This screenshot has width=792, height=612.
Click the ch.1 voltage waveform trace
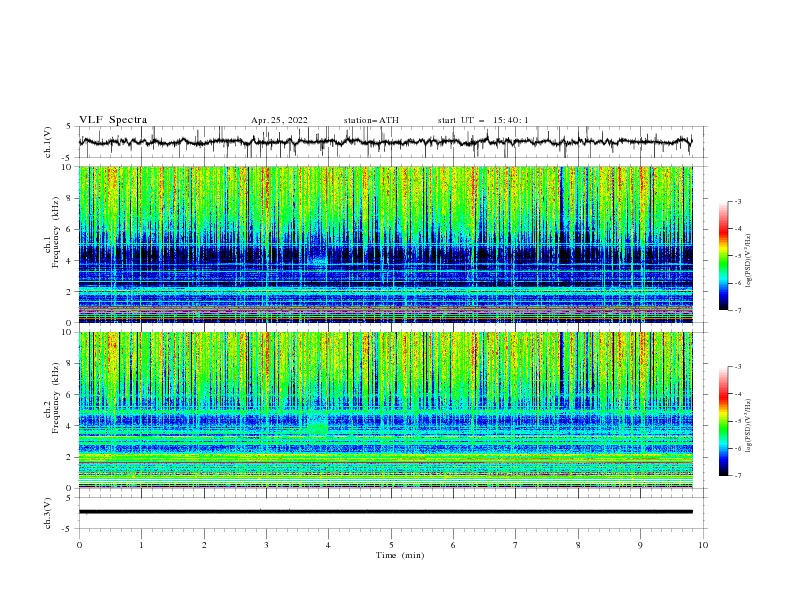[385, 142]
